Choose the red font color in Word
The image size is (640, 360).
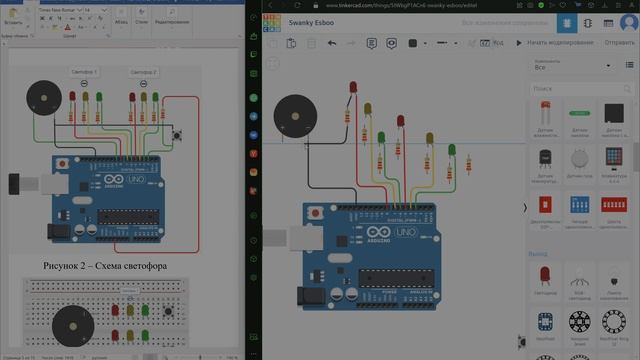tap(68, 27)
